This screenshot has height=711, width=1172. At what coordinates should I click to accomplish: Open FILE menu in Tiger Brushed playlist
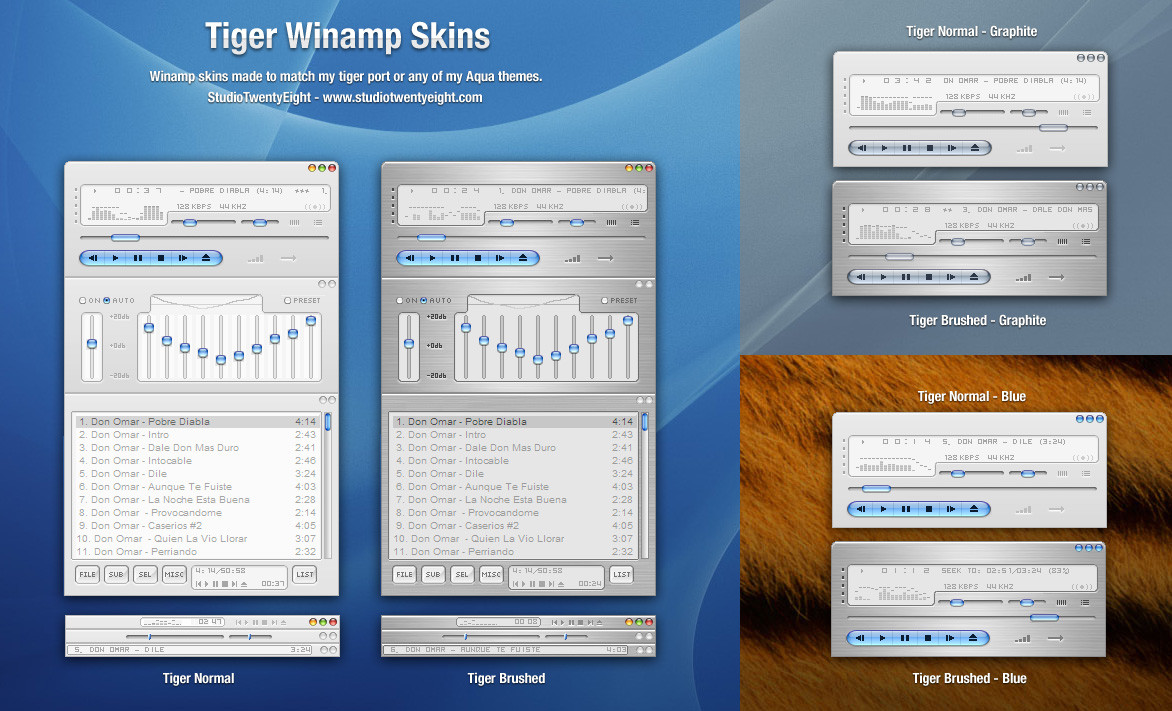(x=404, y=574)
